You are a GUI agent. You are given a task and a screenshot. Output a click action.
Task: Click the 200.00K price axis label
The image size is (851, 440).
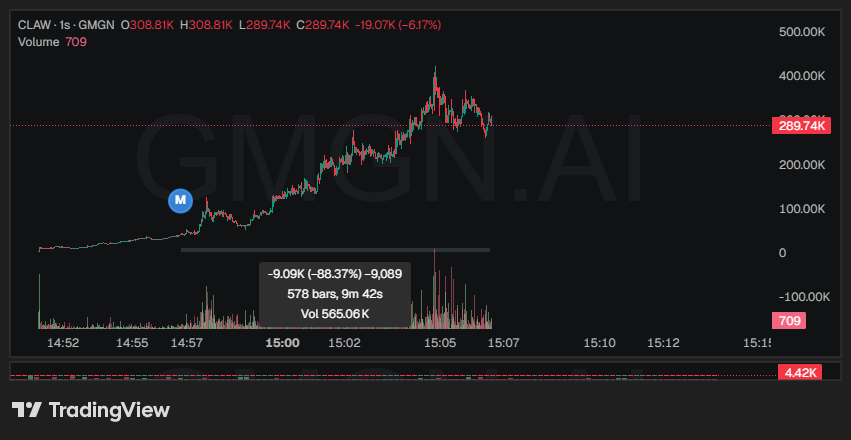click(x=802, y=165)
